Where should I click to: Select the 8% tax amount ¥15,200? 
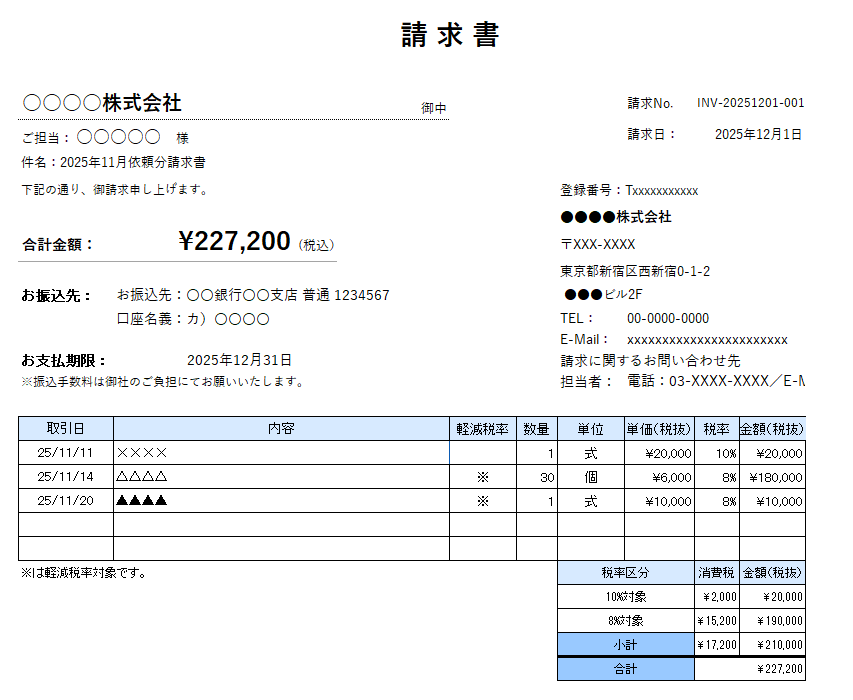pyautogui.click(x=716, y=621)
